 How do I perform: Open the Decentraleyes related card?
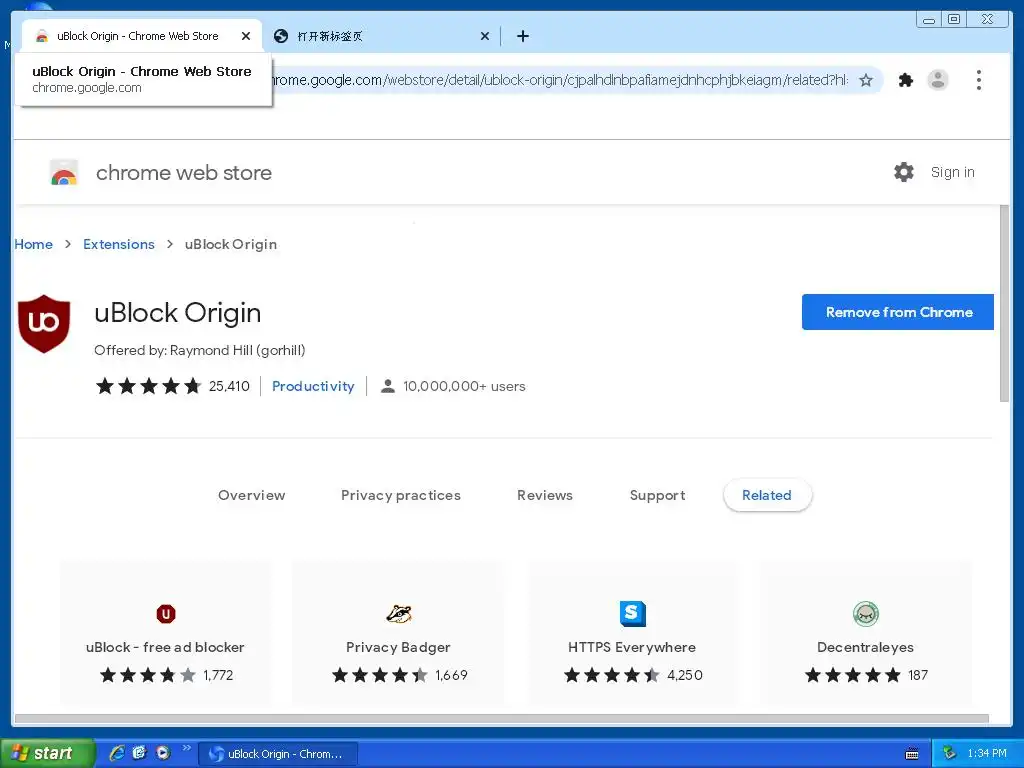[866, 632]
